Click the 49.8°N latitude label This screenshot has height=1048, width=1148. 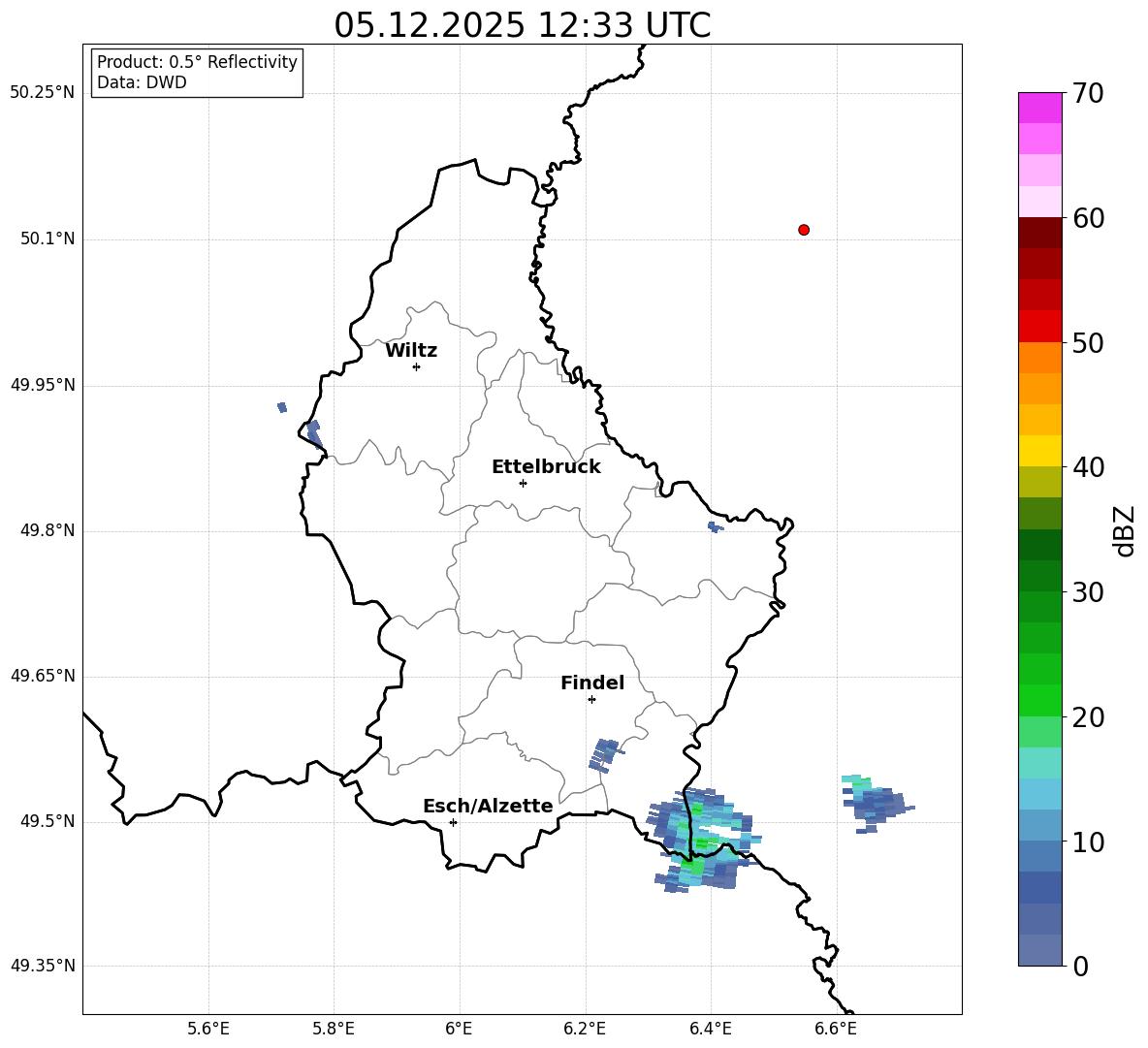(48, 530)
